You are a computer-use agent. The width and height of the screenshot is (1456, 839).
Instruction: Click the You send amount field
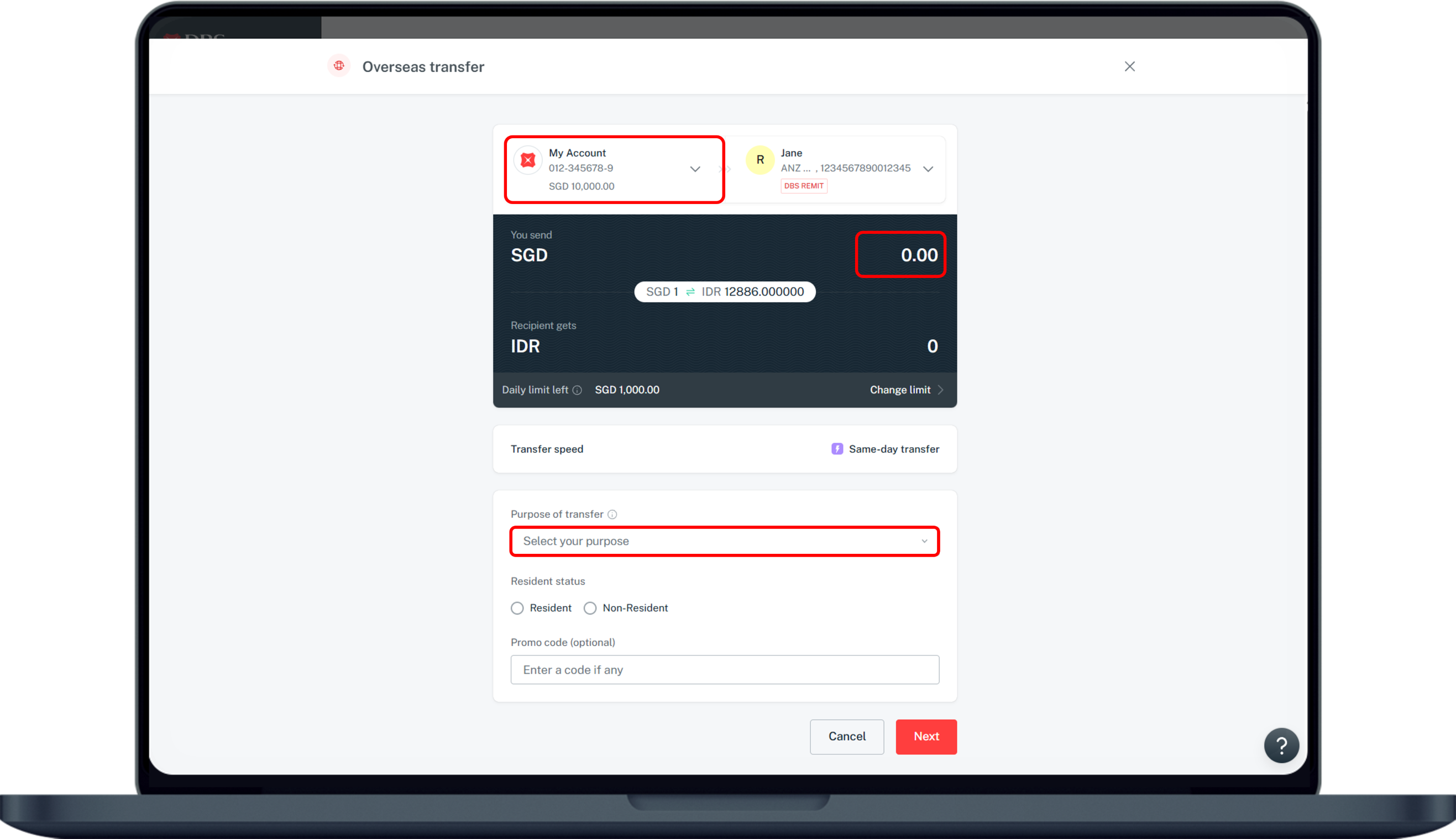900,255
